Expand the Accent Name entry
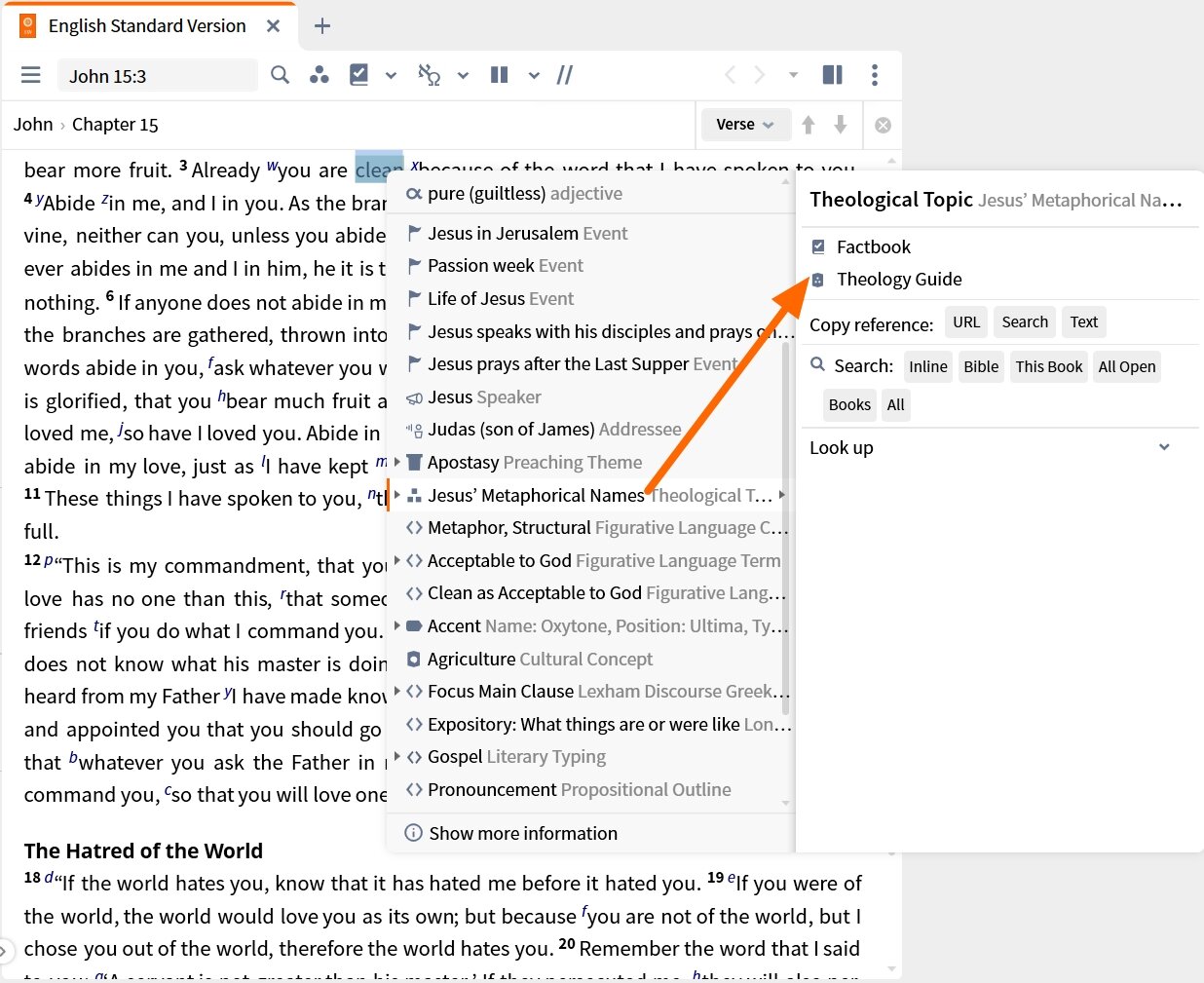 coord(397,625)
